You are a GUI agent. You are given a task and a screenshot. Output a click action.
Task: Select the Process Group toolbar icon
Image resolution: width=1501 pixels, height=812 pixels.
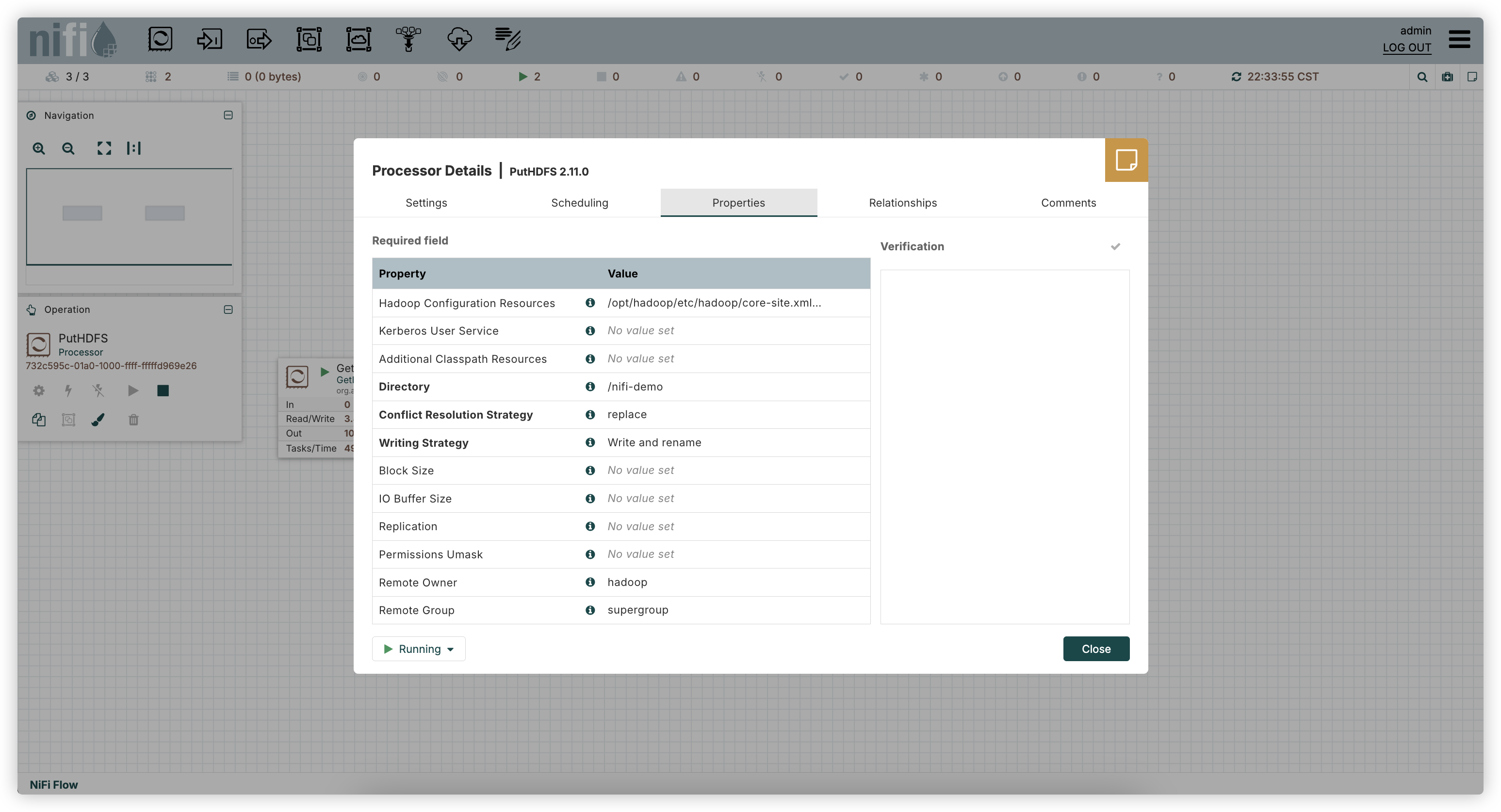(309, 39)
